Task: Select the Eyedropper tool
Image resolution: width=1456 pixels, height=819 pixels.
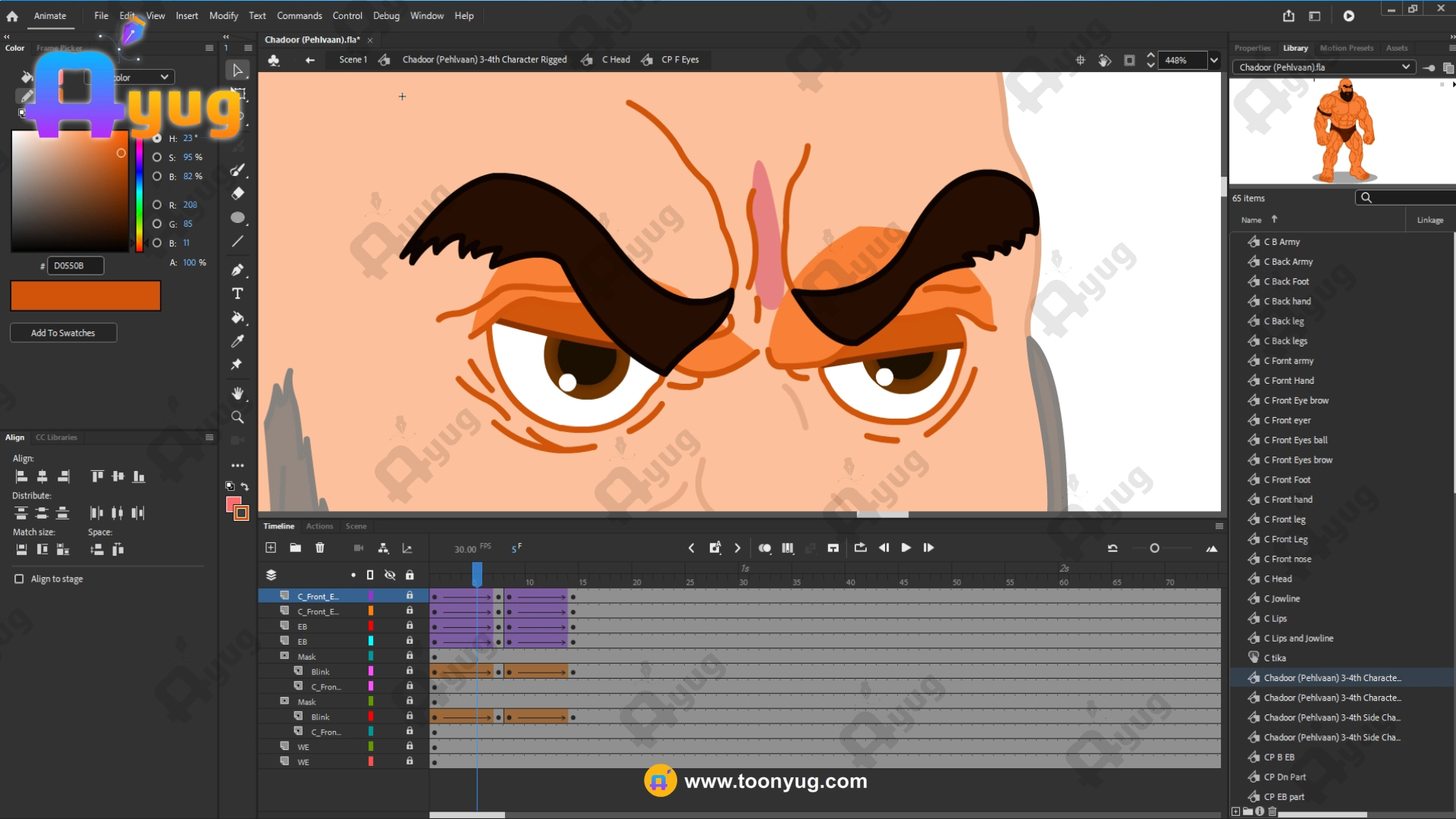Action: pos(237,341)
